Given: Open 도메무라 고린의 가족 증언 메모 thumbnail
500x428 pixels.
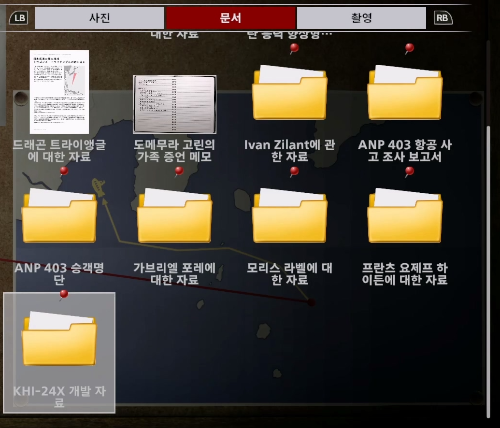Looking at the screenshot, I should (x=175, y=104).
